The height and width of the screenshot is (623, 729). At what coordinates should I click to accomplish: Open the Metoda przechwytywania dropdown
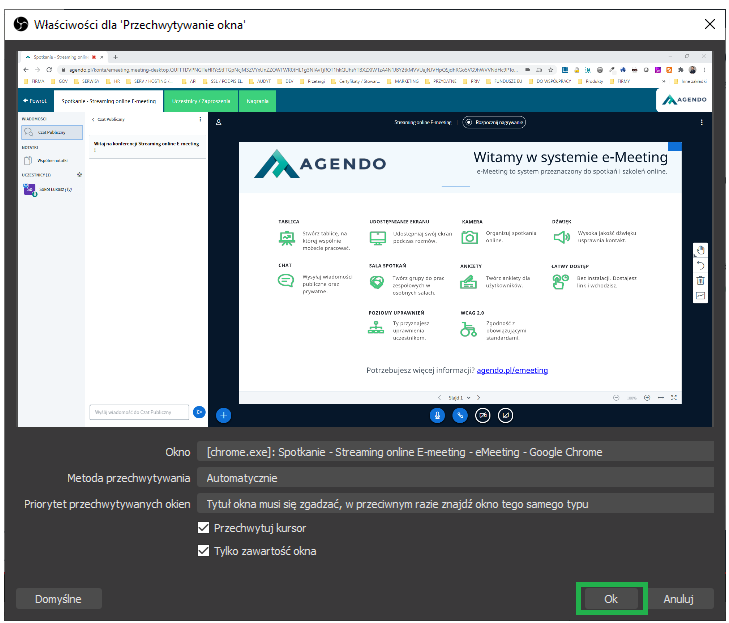(x=454, y=478)
